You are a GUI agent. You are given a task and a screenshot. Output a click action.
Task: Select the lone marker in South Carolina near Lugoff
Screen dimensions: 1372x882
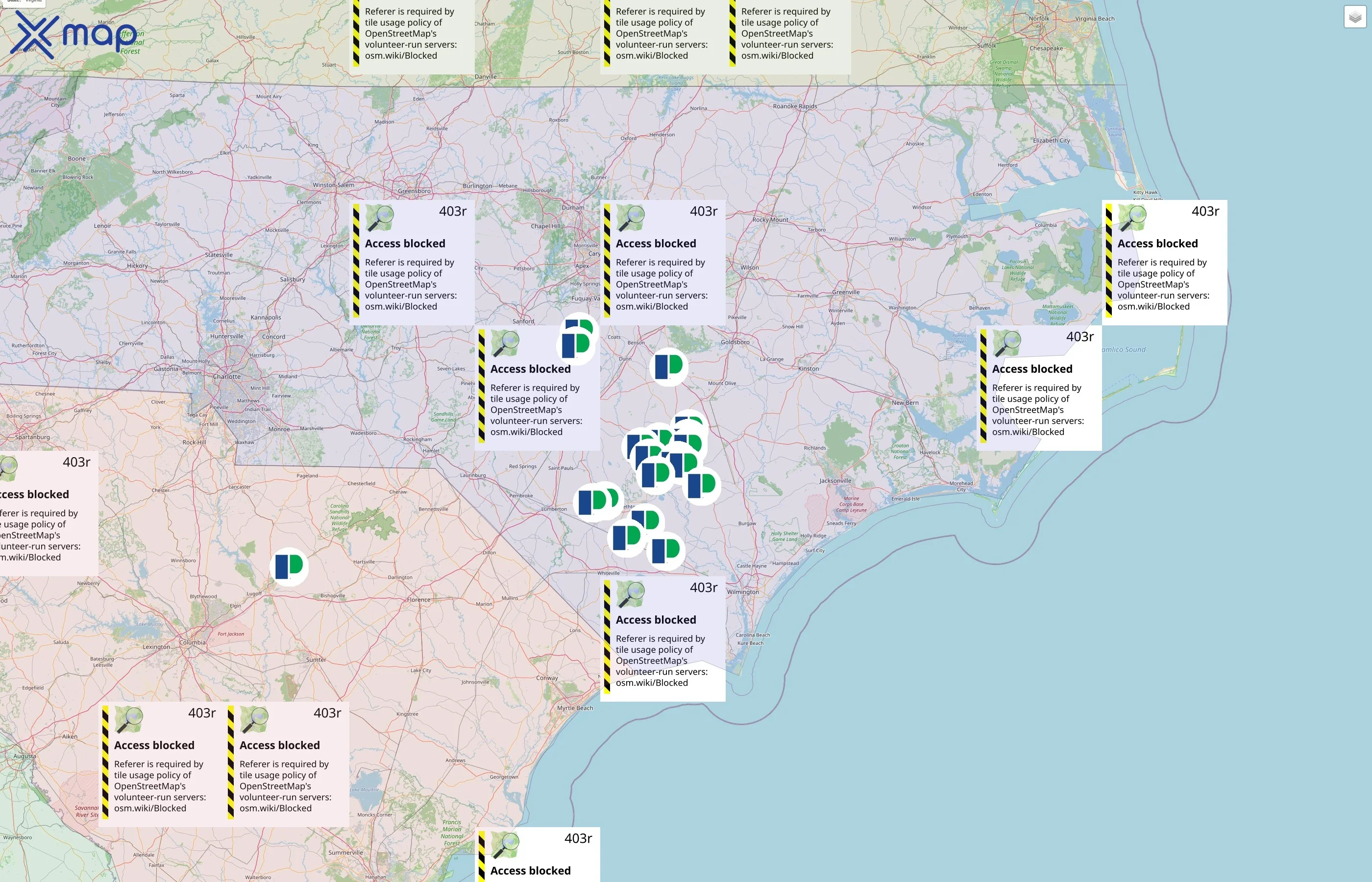coord(289,566)
